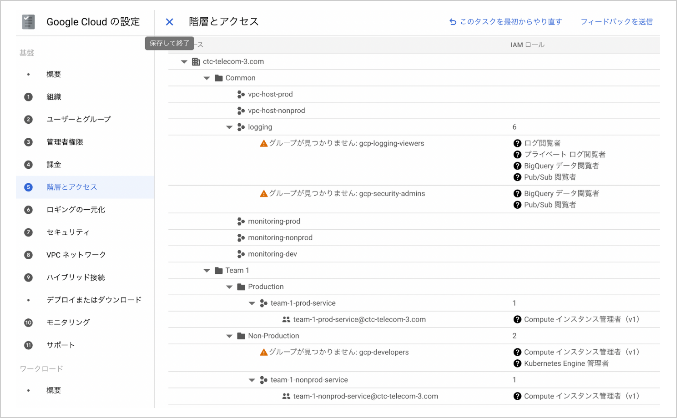Click warning icon for gcp-logging-viewers group
Viewport: 677px width, 418px height.
coord(263,143)
